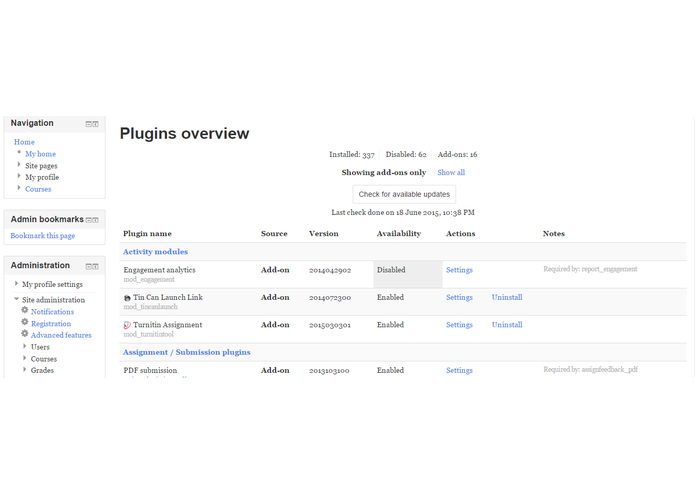Image resolution: width=695 pixels, height=494 pixels.
Task: Open Settings for Tin Can Launch Link
Action: point(459,297)
